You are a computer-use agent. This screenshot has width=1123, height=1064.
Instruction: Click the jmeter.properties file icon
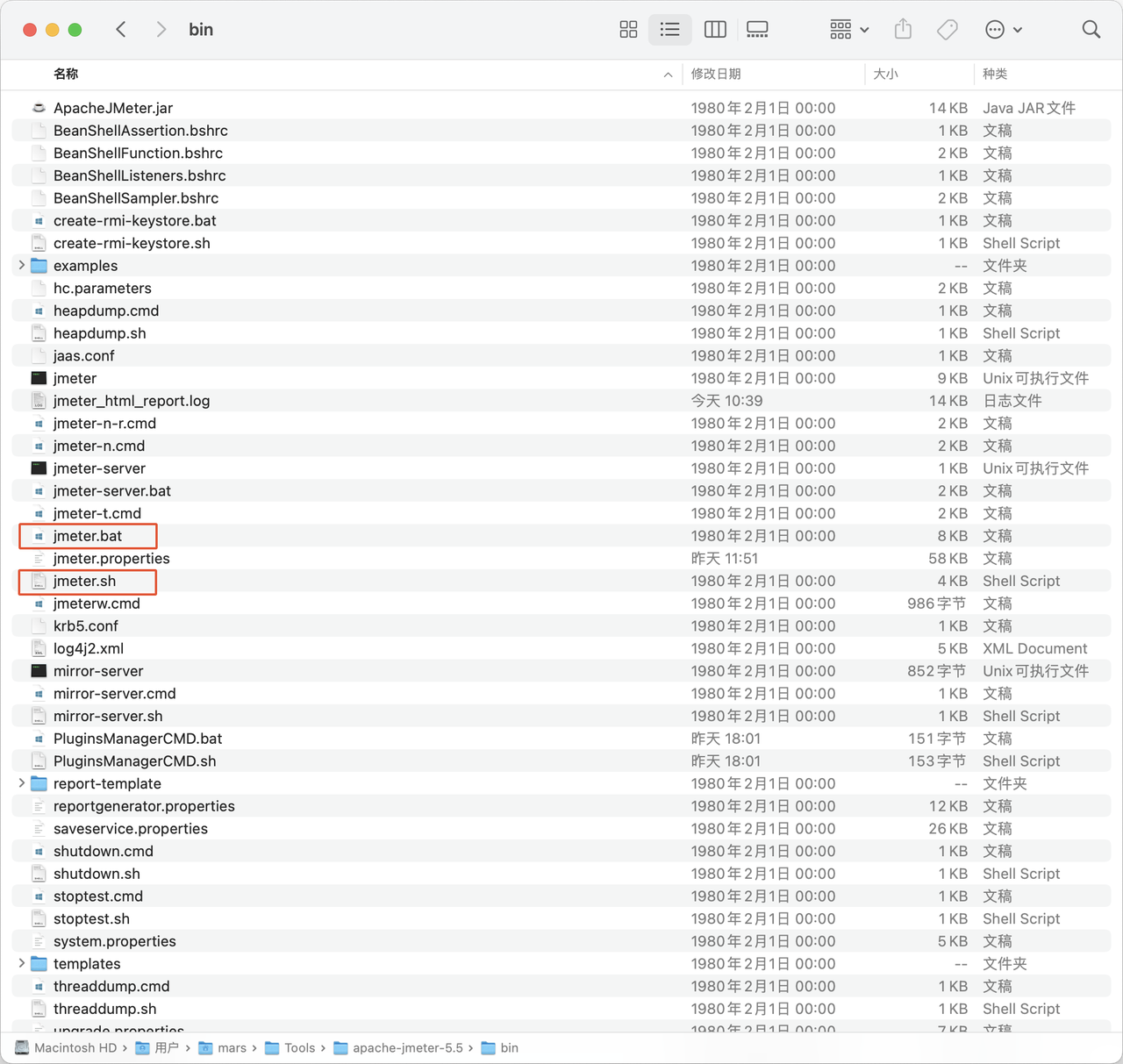[39, 559]
